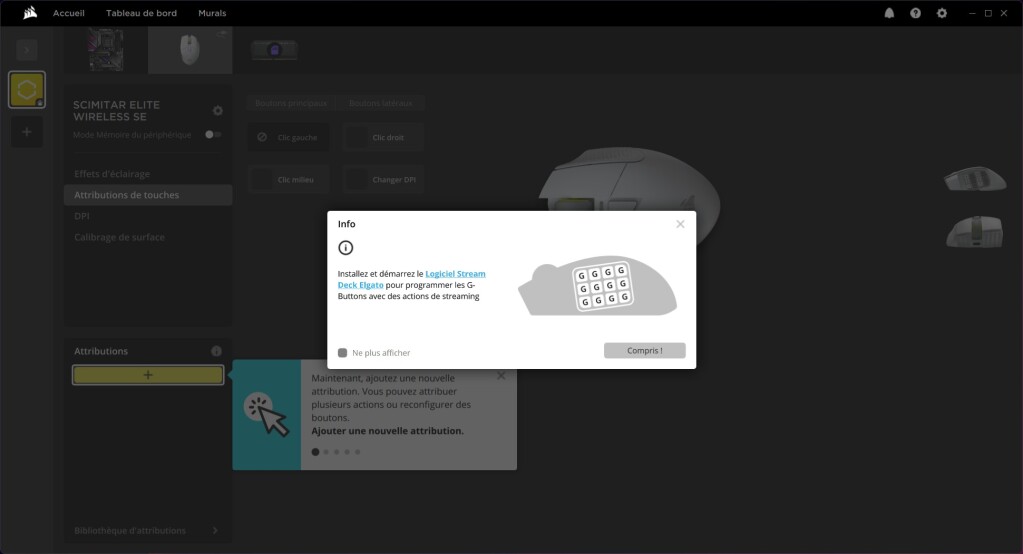
Task: Select the yellow hexagon profile icon
Action: tap(27, 89)
